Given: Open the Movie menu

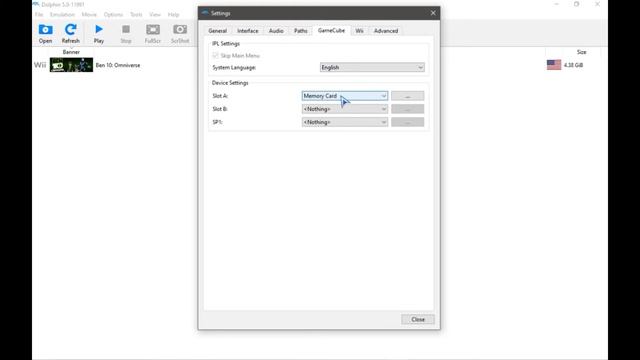Looking at the screenshot, I should (89, 15).
